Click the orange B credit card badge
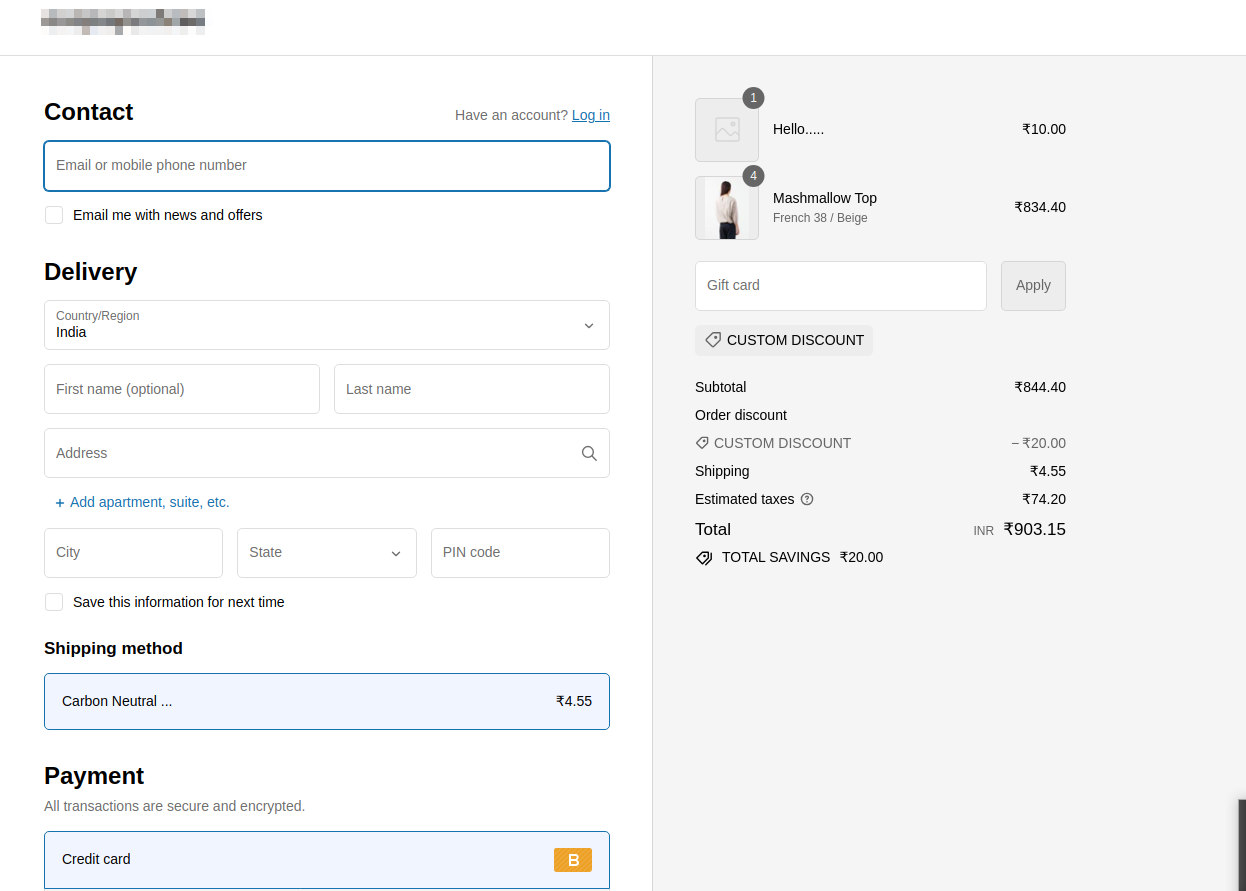 572,860
